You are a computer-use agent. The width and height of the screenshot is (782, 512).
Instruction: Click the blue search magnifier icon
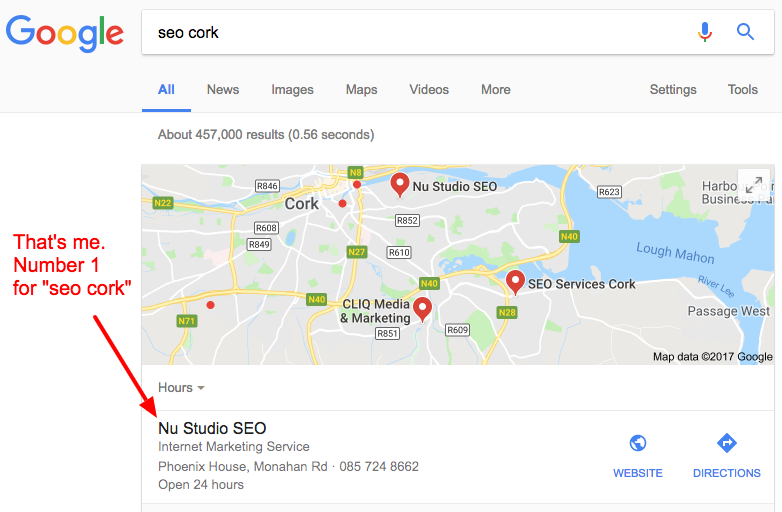click(745, 32)
